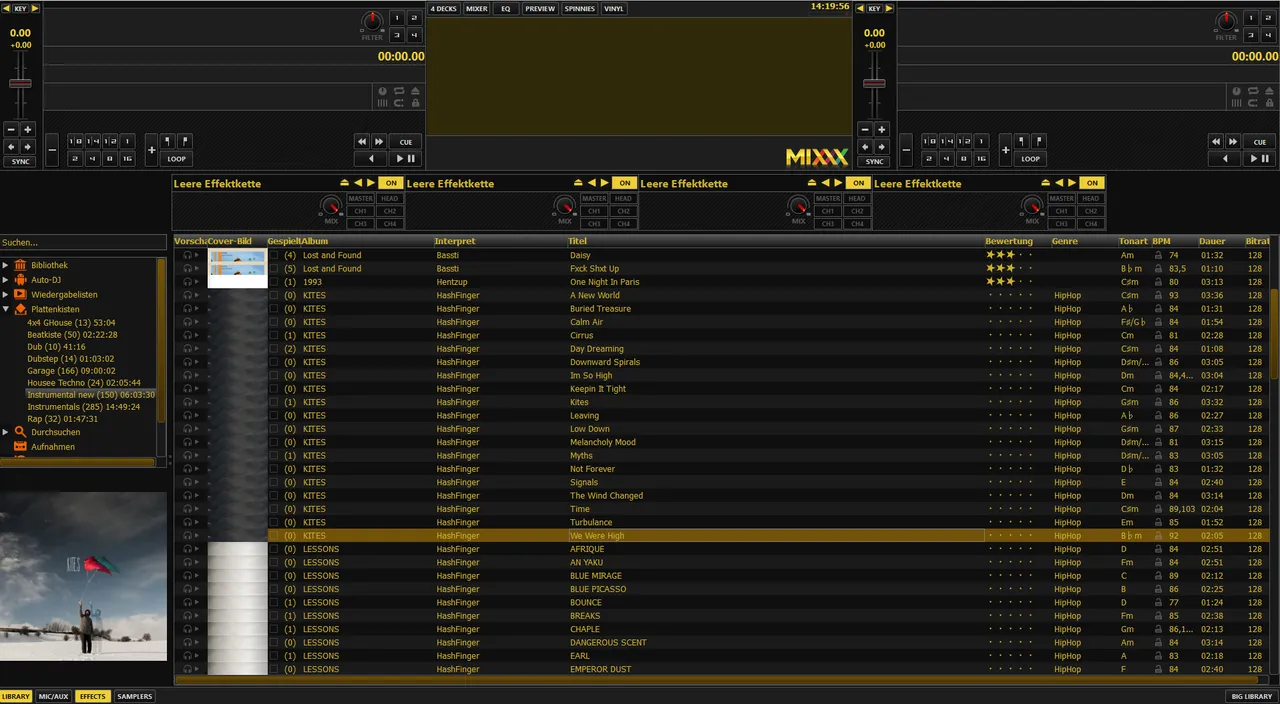This screenshot has width=1280, height=704.
Task: Set loop-in marker on the right deck
Action: (1021, 141)
